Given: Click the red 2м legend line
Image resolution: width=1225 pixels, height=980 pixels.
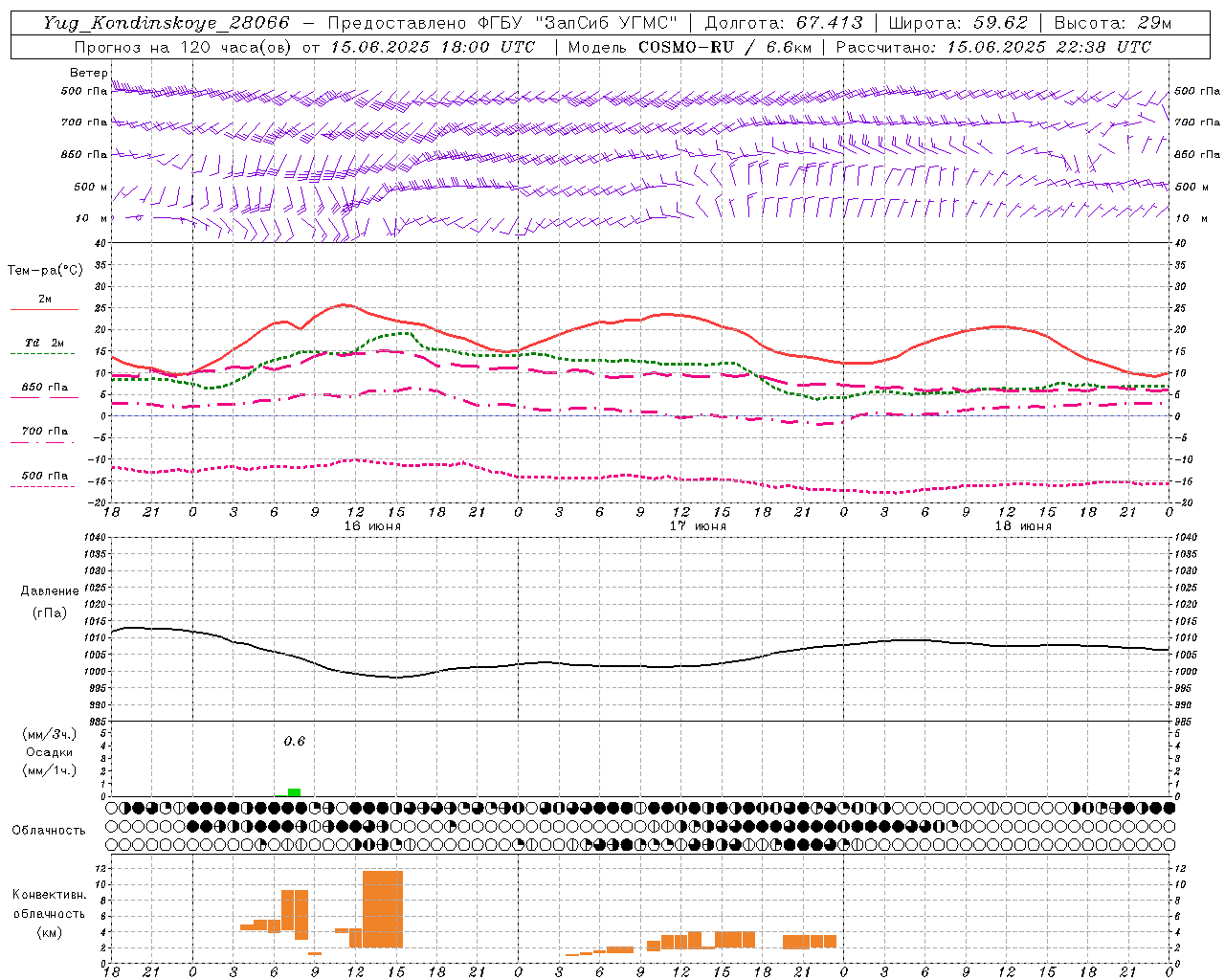Looking at the screenshot, I should pyautogui.click(x=44, y=309).
